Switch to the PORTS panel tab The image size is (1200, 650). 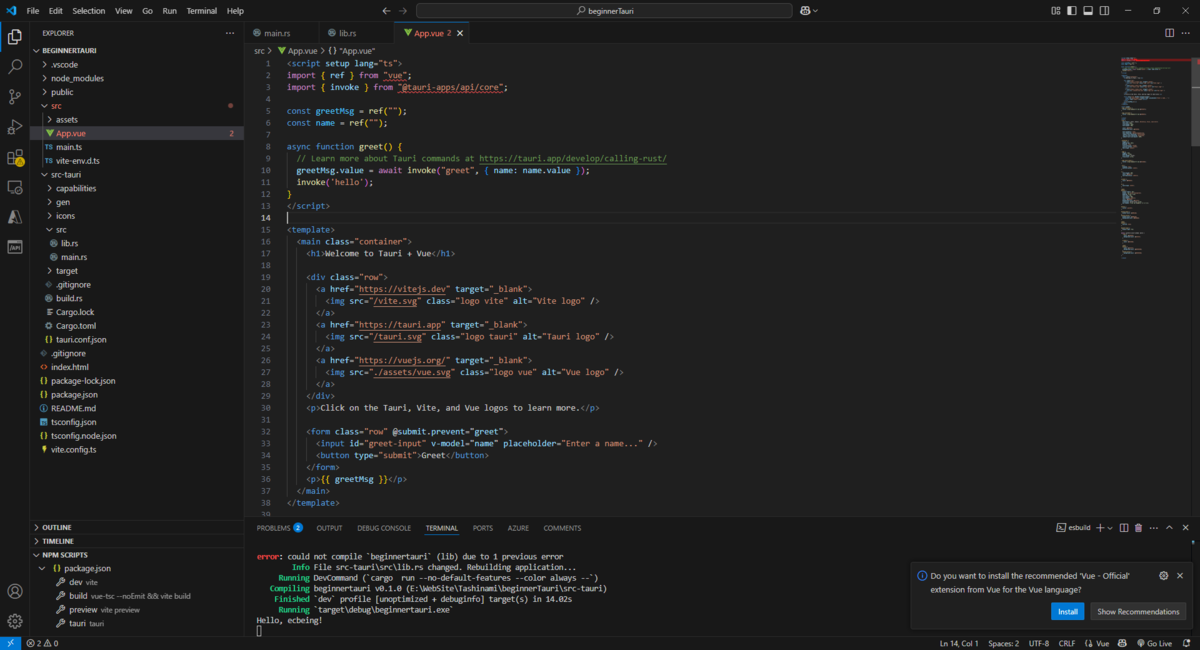click(483, 528)
